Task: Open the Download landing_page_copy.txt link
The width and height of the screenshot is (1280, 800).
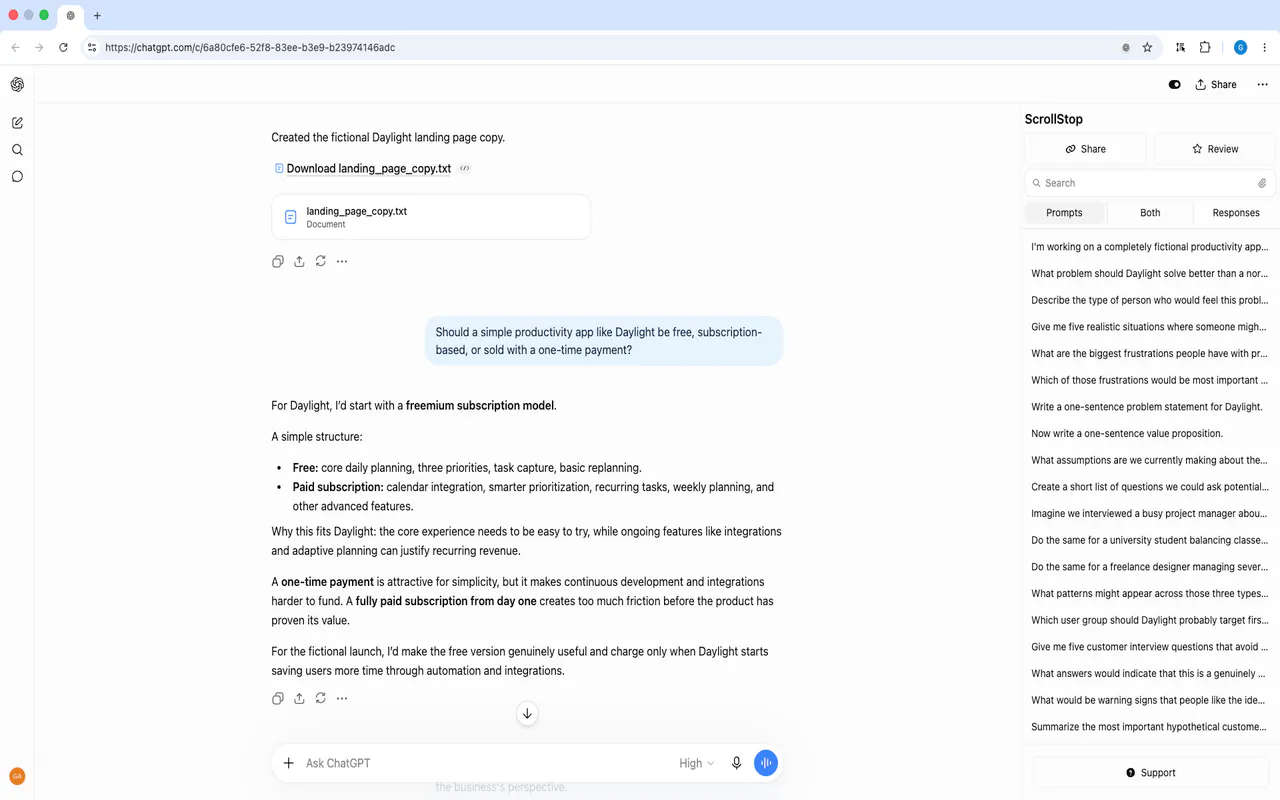Action: point(368,168)
